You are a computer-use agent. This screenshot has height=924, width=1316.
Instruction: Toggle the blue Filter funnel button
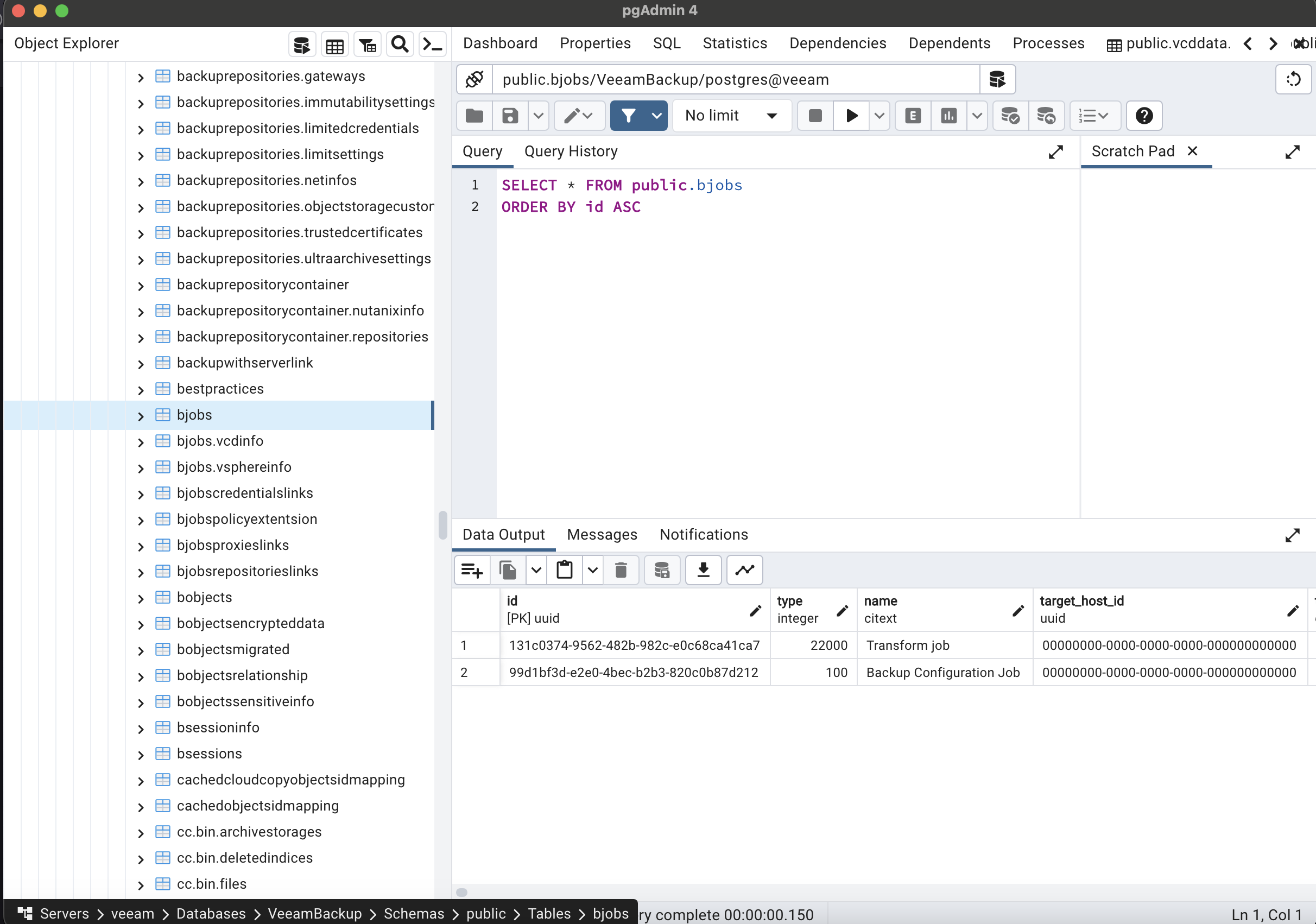pos(629,116)
